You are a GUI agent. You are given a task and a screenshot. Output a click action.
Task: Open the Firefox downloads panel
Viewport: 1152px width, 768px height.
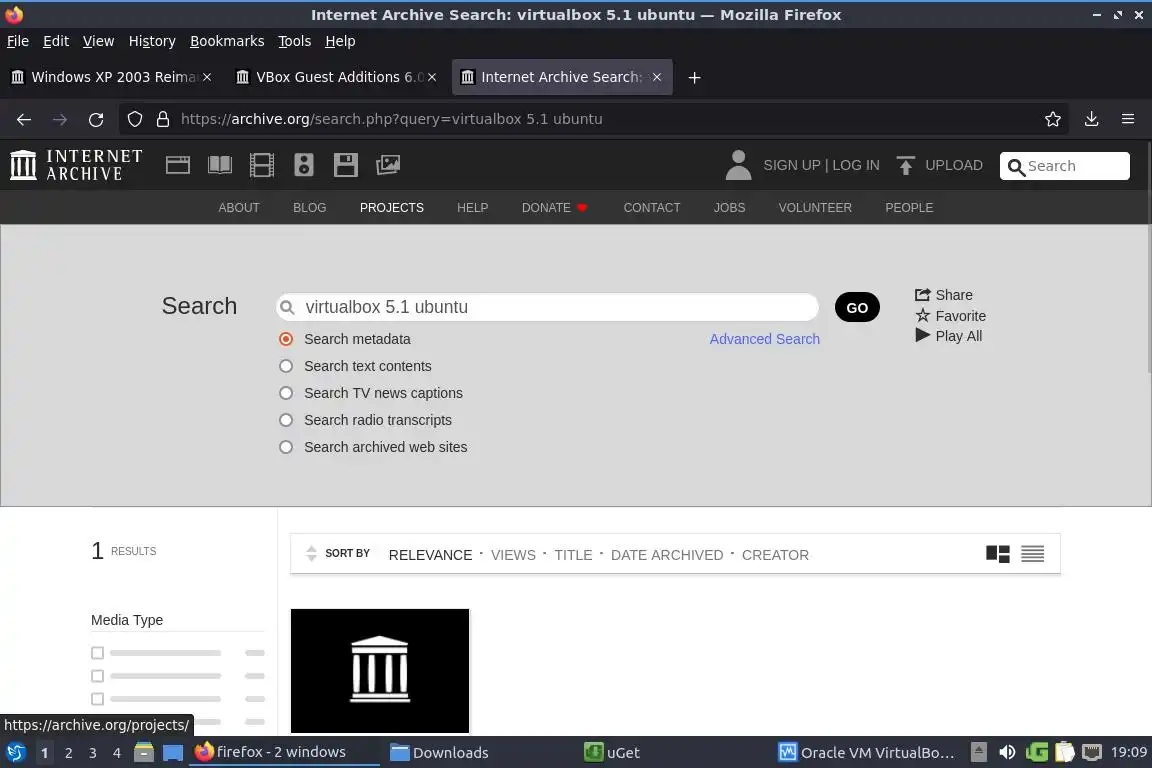pyautogui.click(x=1092, y=119)
